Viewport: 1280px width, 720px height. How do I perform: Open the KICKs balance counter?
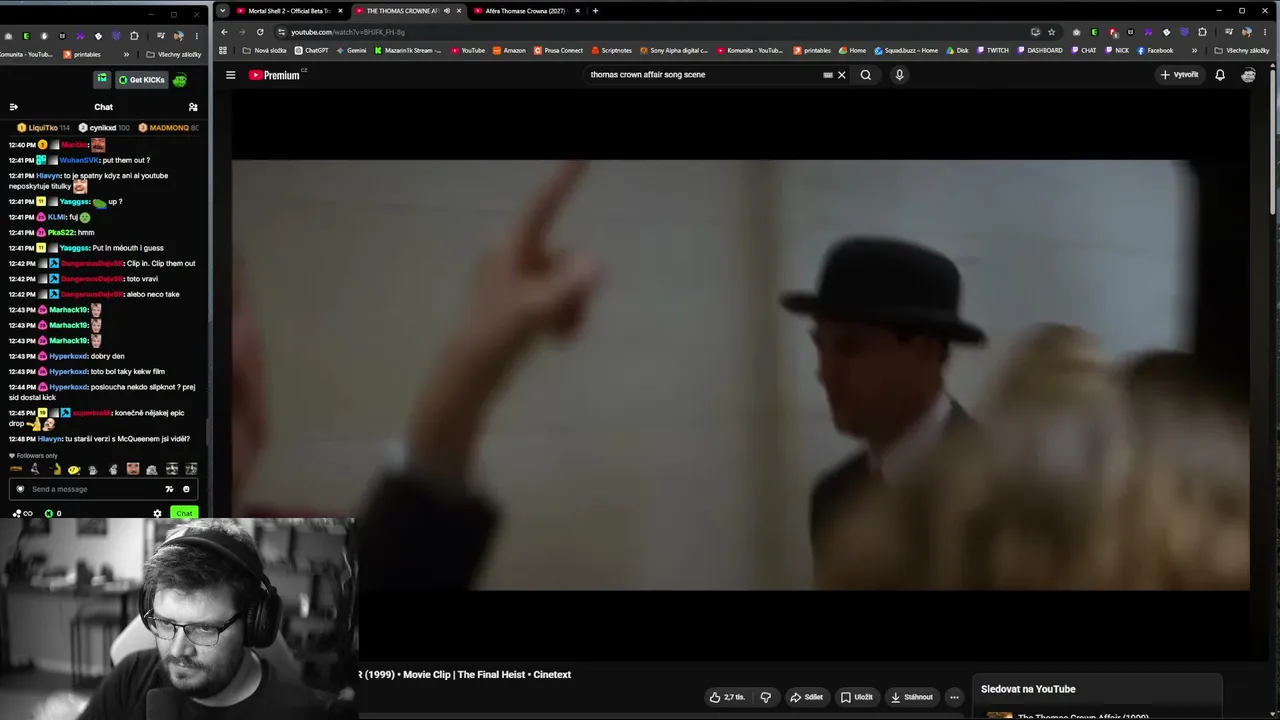[x=53, y=514]
